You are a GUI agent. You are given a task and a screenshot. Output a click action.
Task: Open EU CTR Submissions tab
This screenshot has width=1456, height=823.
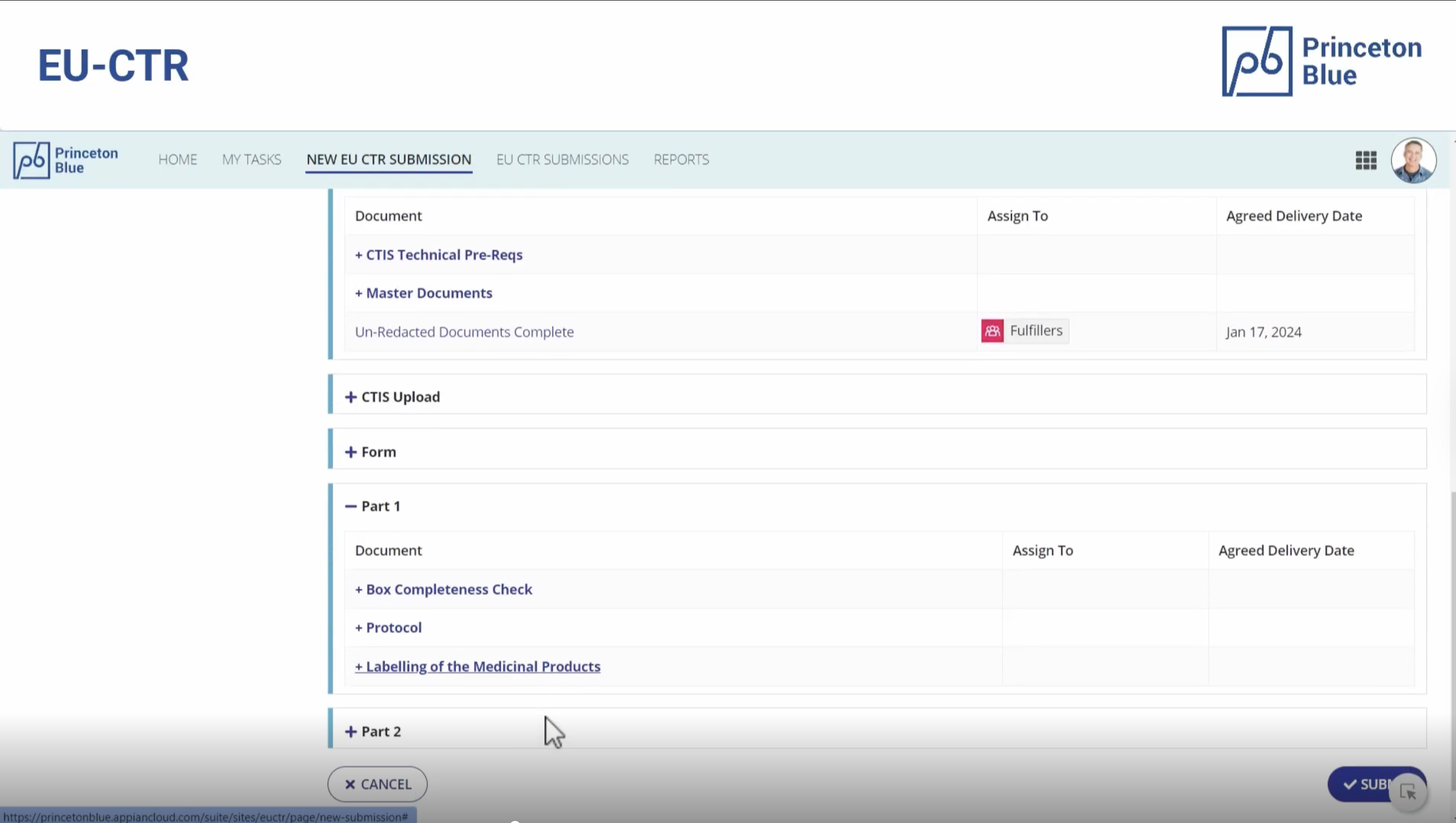(x=562, y=160)
